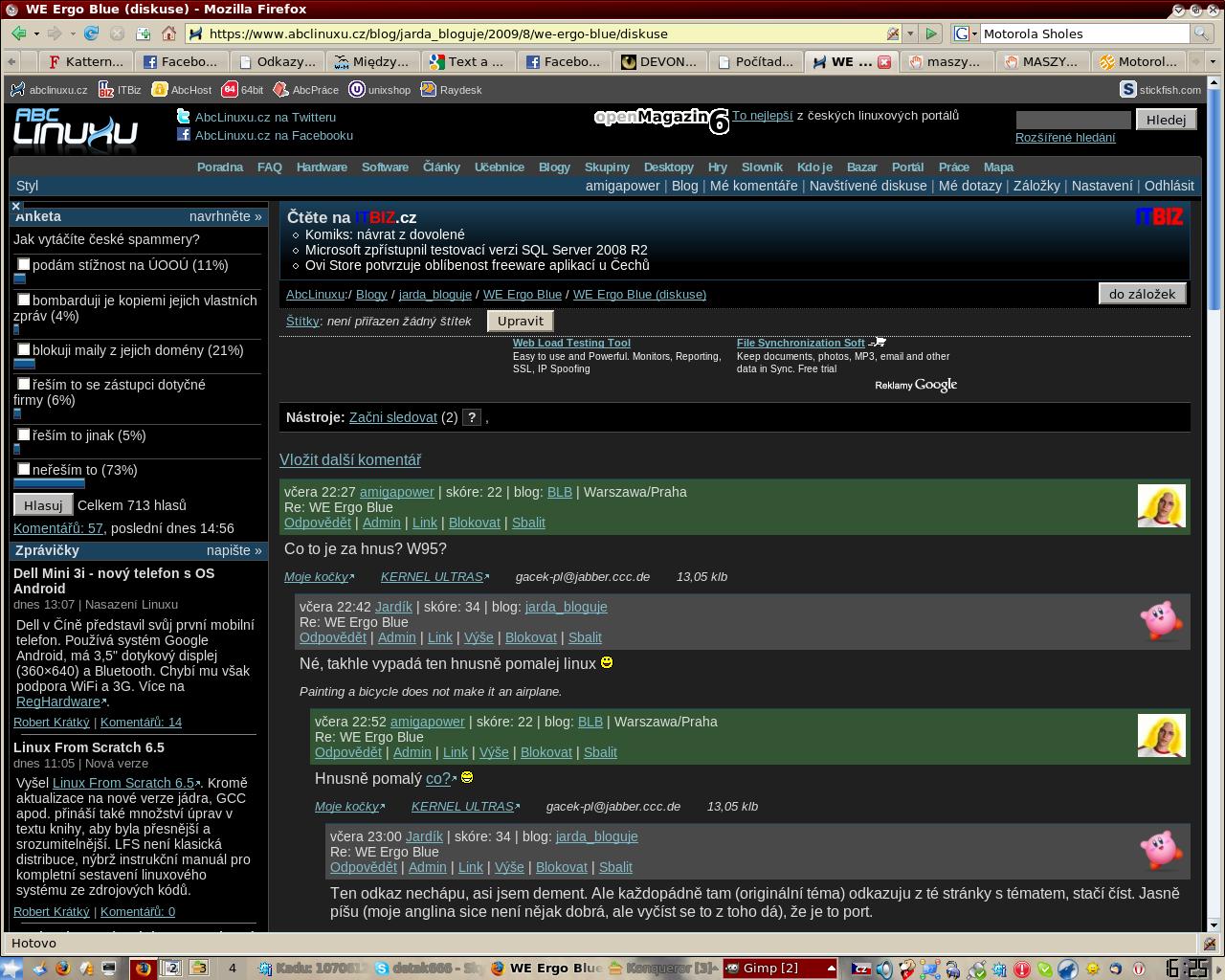Click the Firefox search box with Motorola Sholes
1225x980 pixels.
(1085, 33)
